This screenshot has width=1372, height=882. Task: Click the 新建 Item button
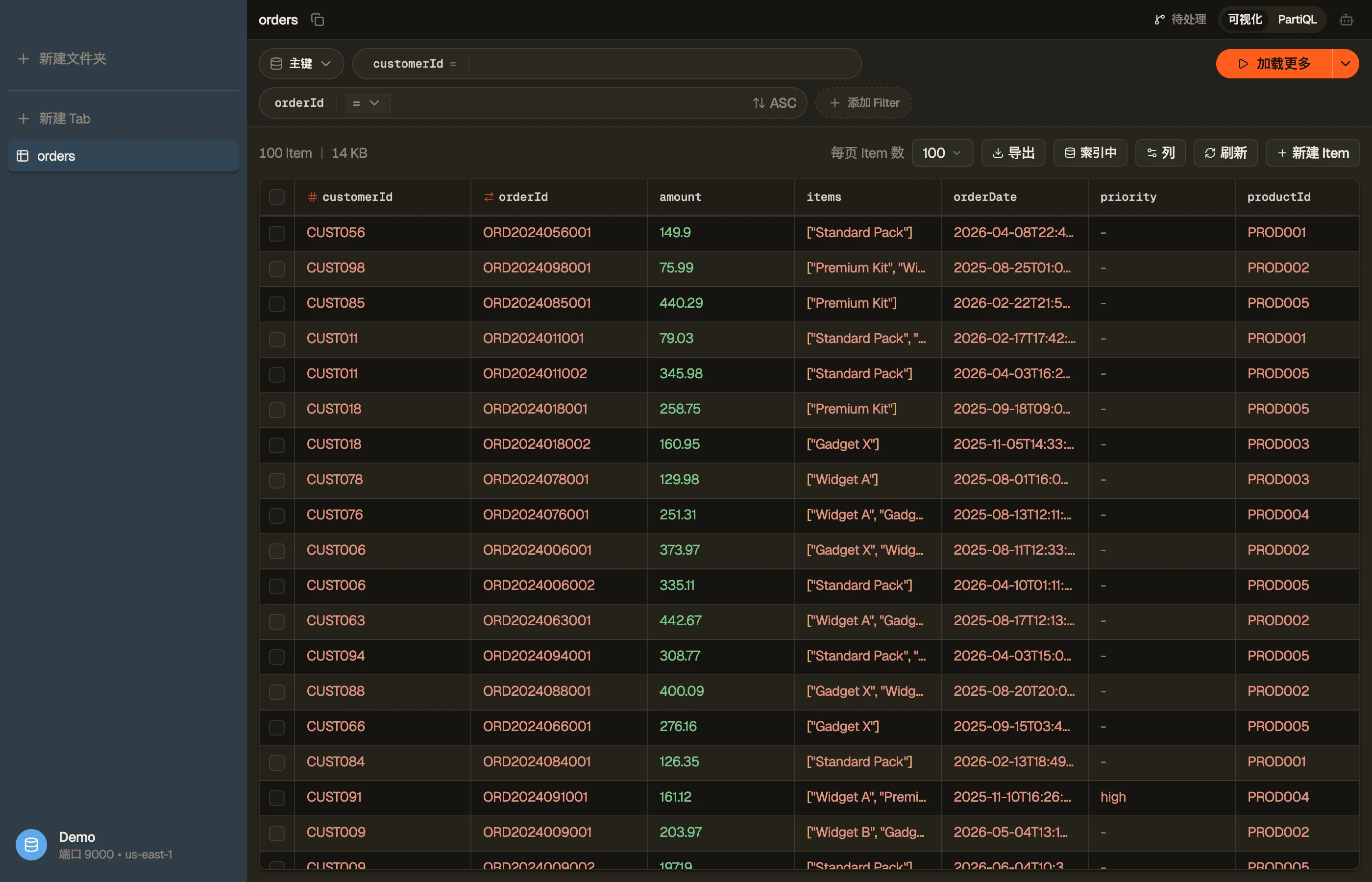tap(1312, 153)
